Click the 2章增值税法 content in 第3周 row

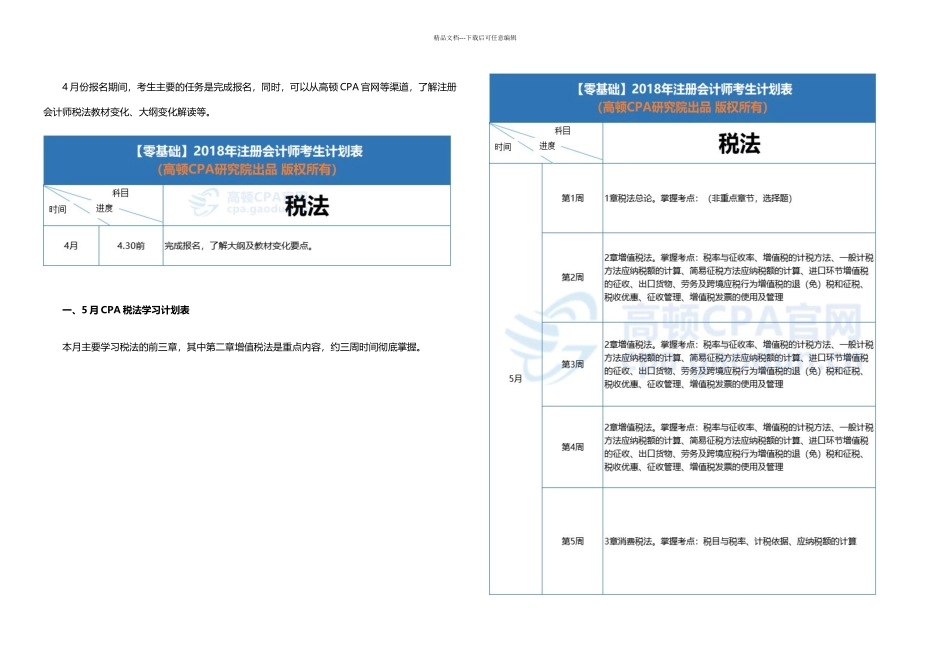pos(739,364)
